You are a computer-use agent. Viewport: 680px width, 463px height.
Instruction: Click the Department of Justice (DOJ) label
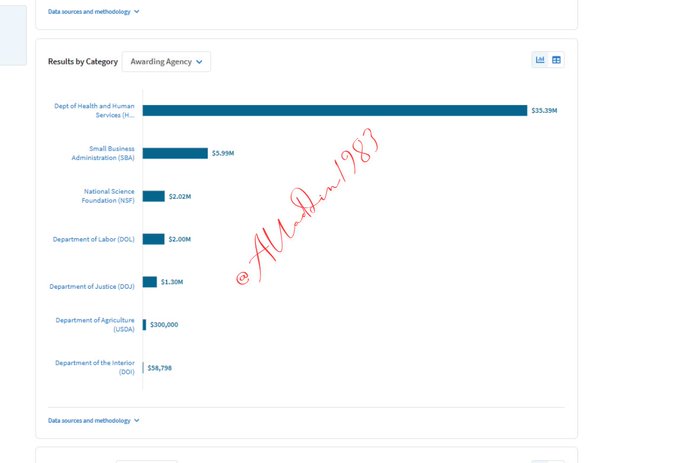[x=92, y=286]
